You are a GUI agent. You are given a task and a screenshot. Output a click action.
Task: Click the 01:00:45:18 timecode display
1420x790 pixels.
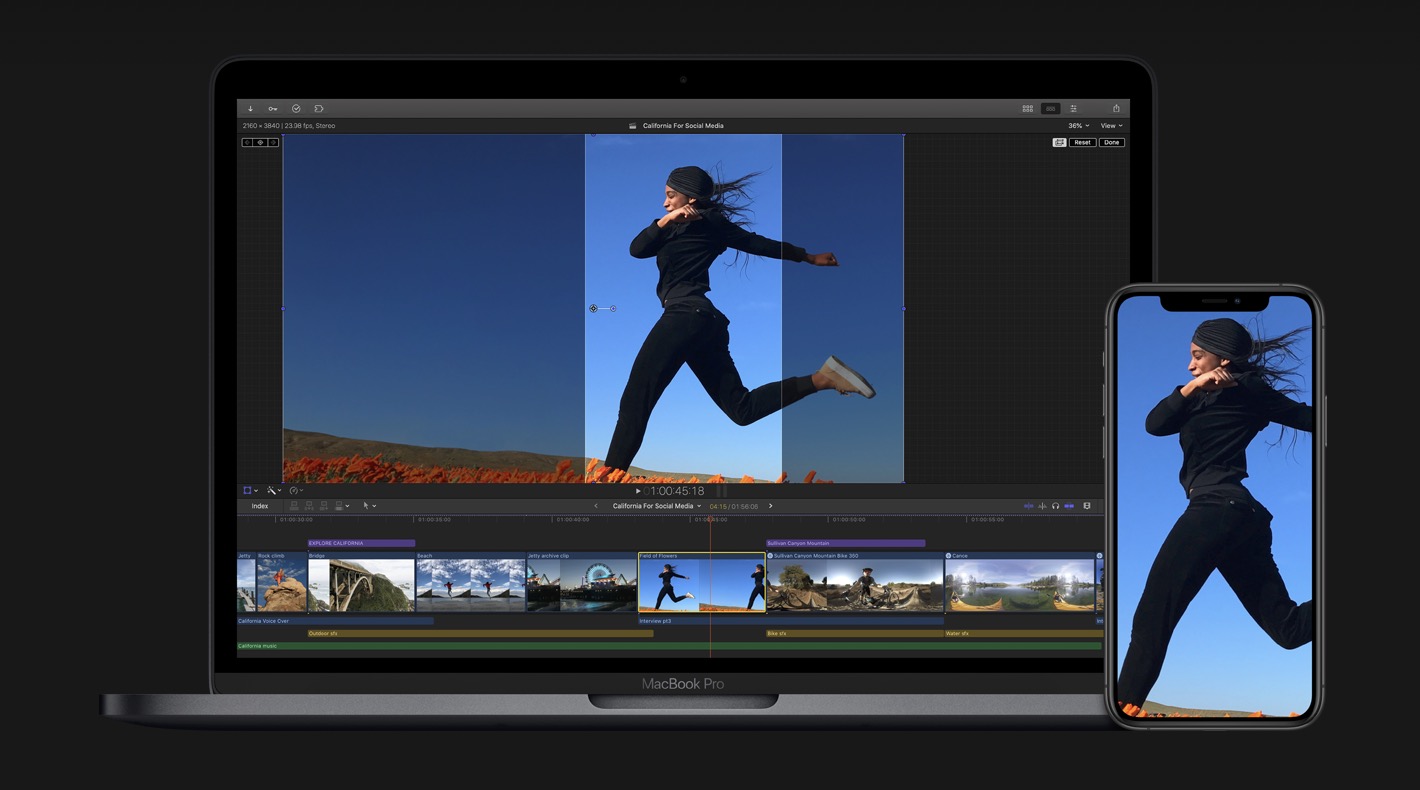675,491
